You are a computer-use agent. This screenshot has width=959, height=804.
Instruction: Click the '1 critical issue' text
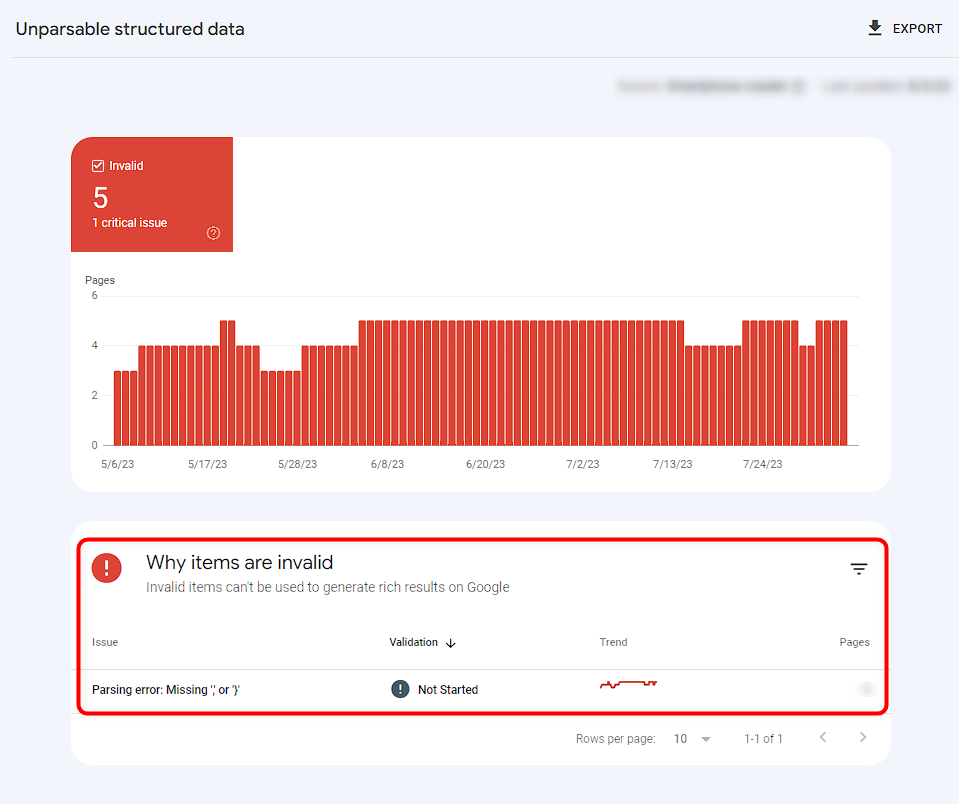pos(130,223)
